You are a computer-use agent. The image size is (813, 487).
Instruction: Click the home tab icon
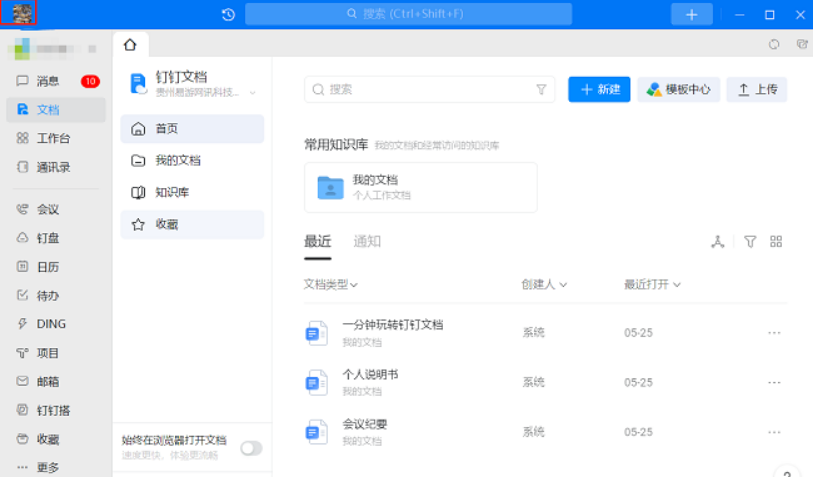click(x=130, y=45)
